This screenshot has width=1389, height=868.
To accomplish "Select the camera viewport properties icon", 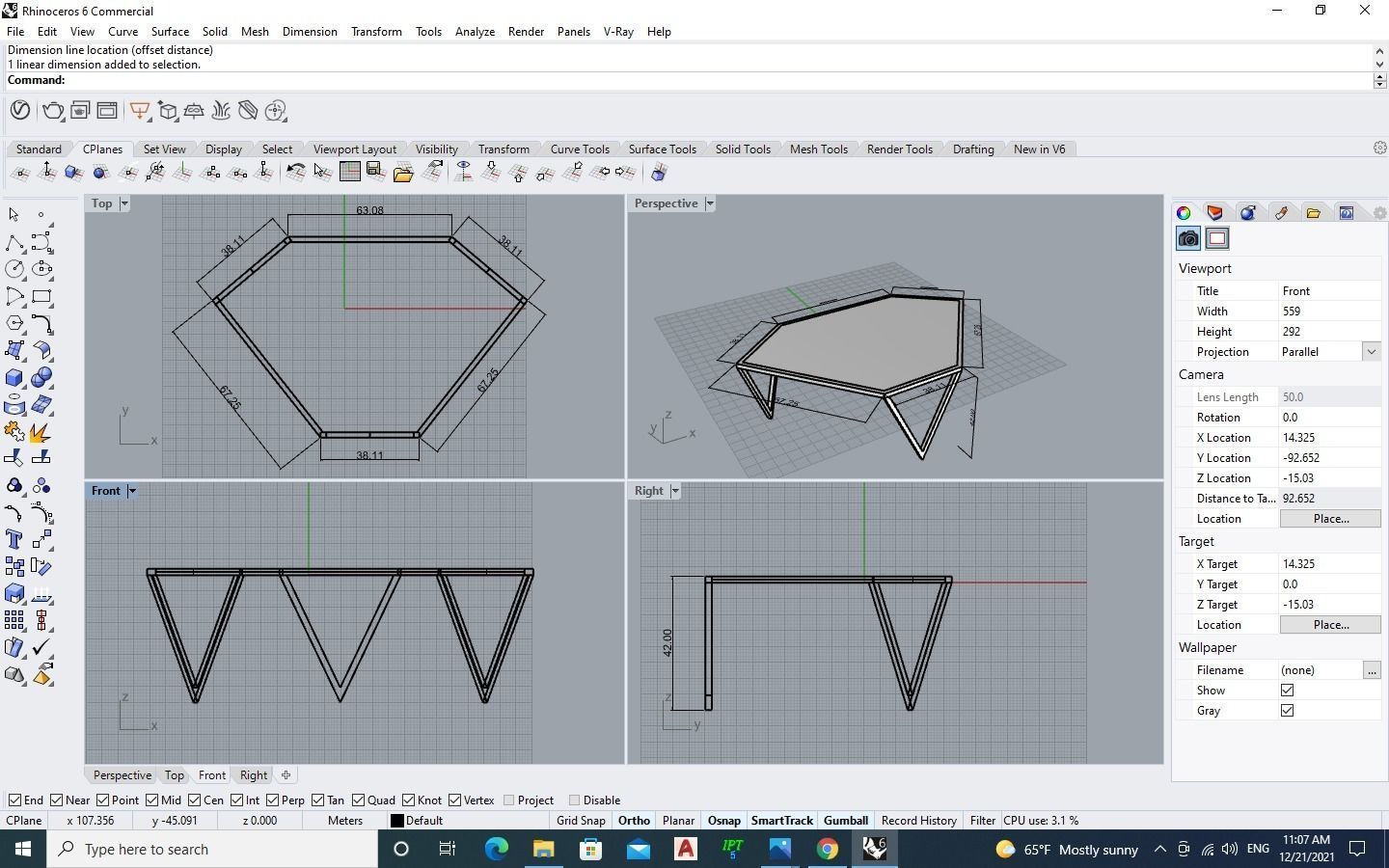I will coord(1188,238).
